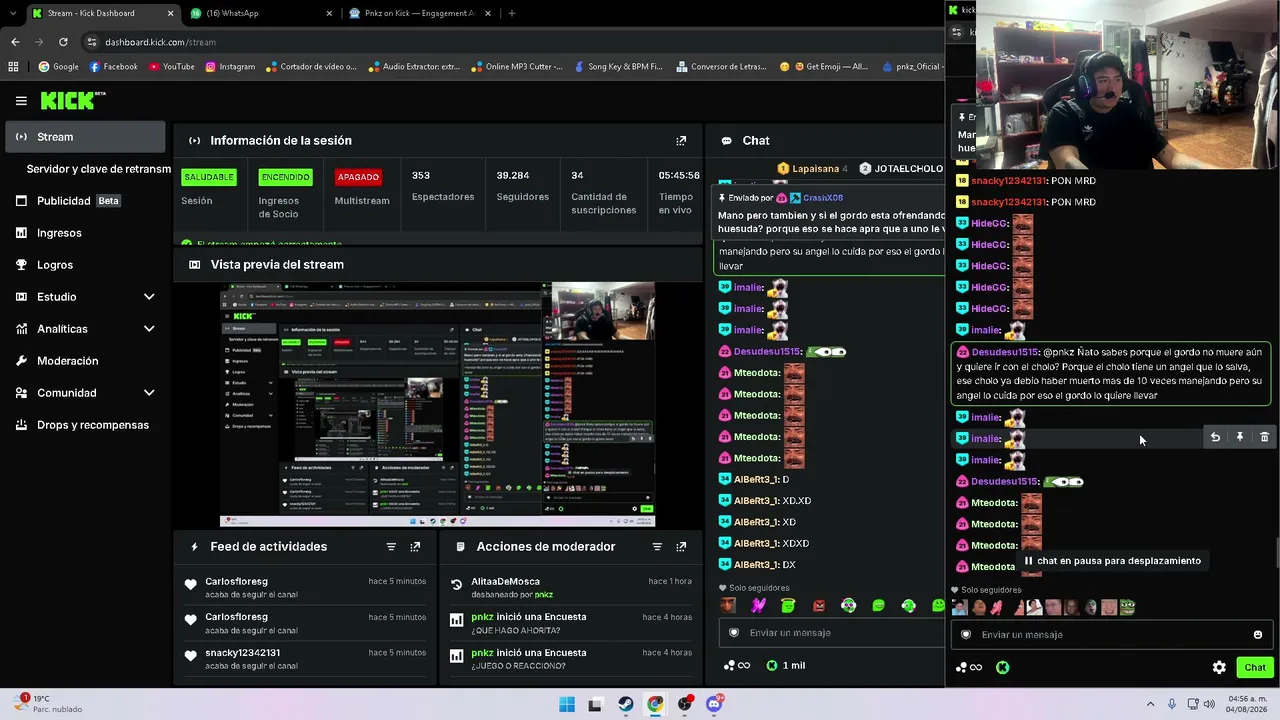Screen dimensions: 1280x720
Task: Click the Feed de actividades filter icon
Action: pyautogui.click(x=391, y=547)
